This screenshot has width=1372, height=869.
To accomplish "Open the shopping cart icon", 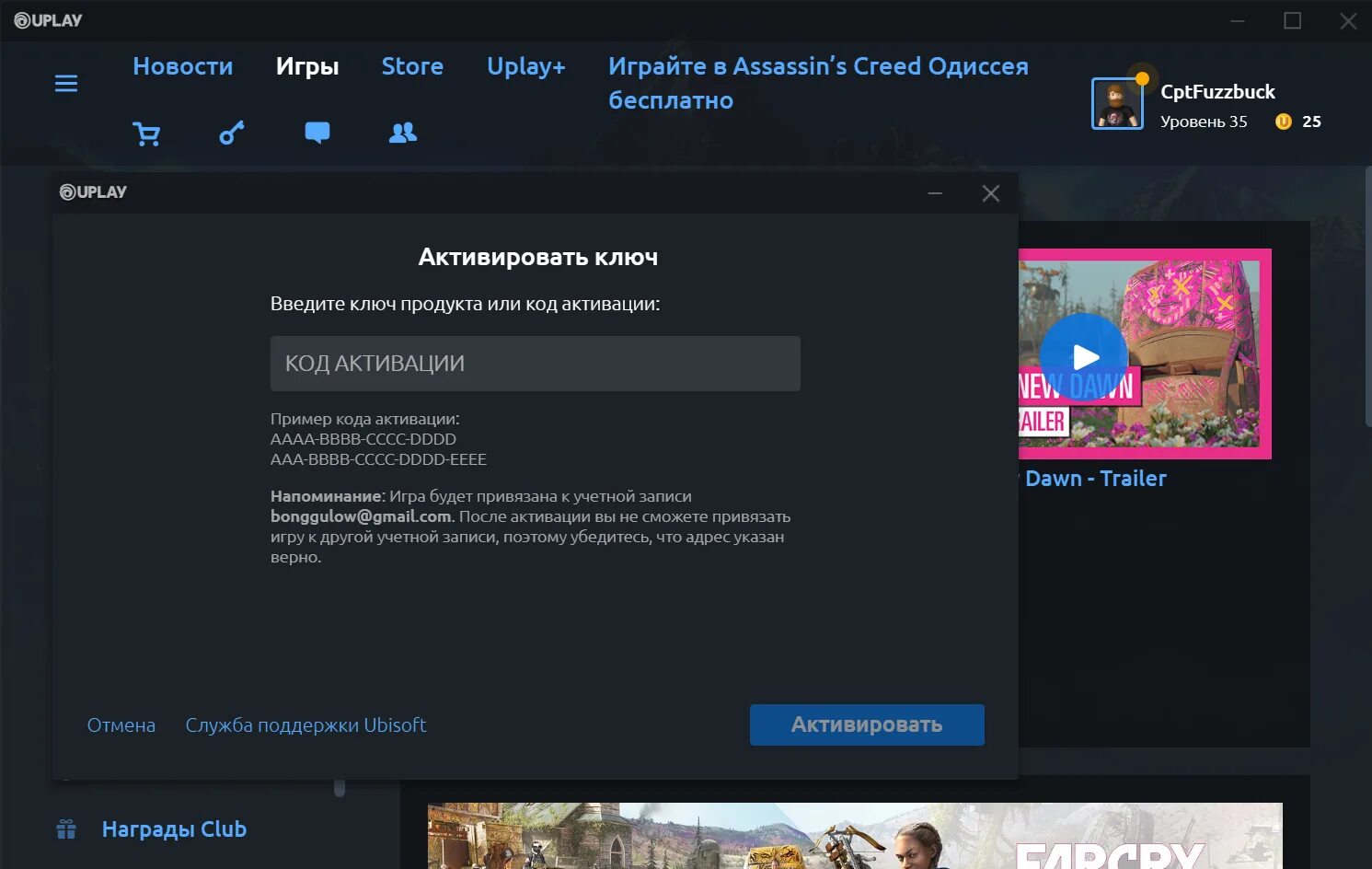I will point(146,134).
